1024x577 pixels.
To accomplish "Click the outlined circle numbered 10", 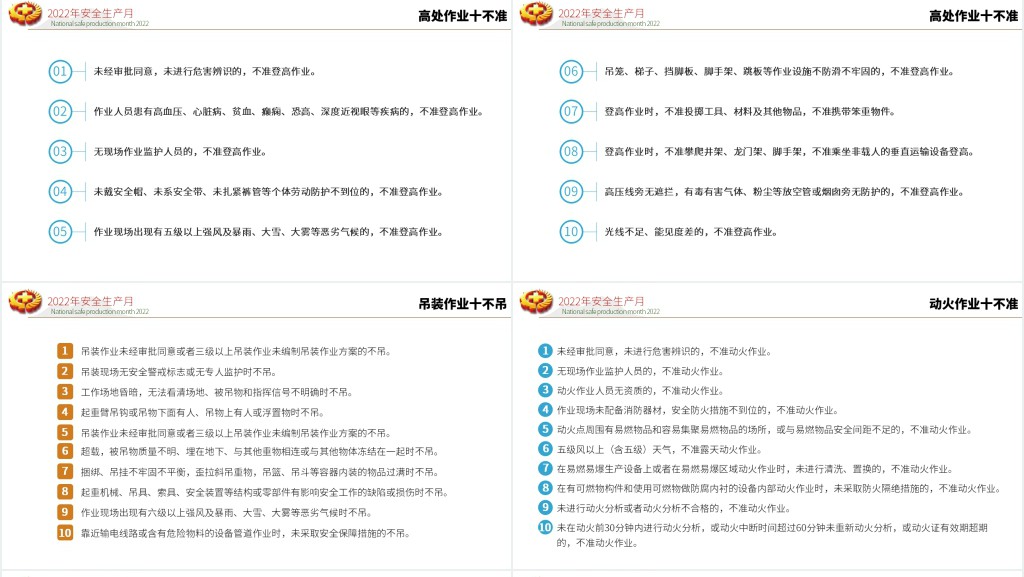I will point(571,231).
